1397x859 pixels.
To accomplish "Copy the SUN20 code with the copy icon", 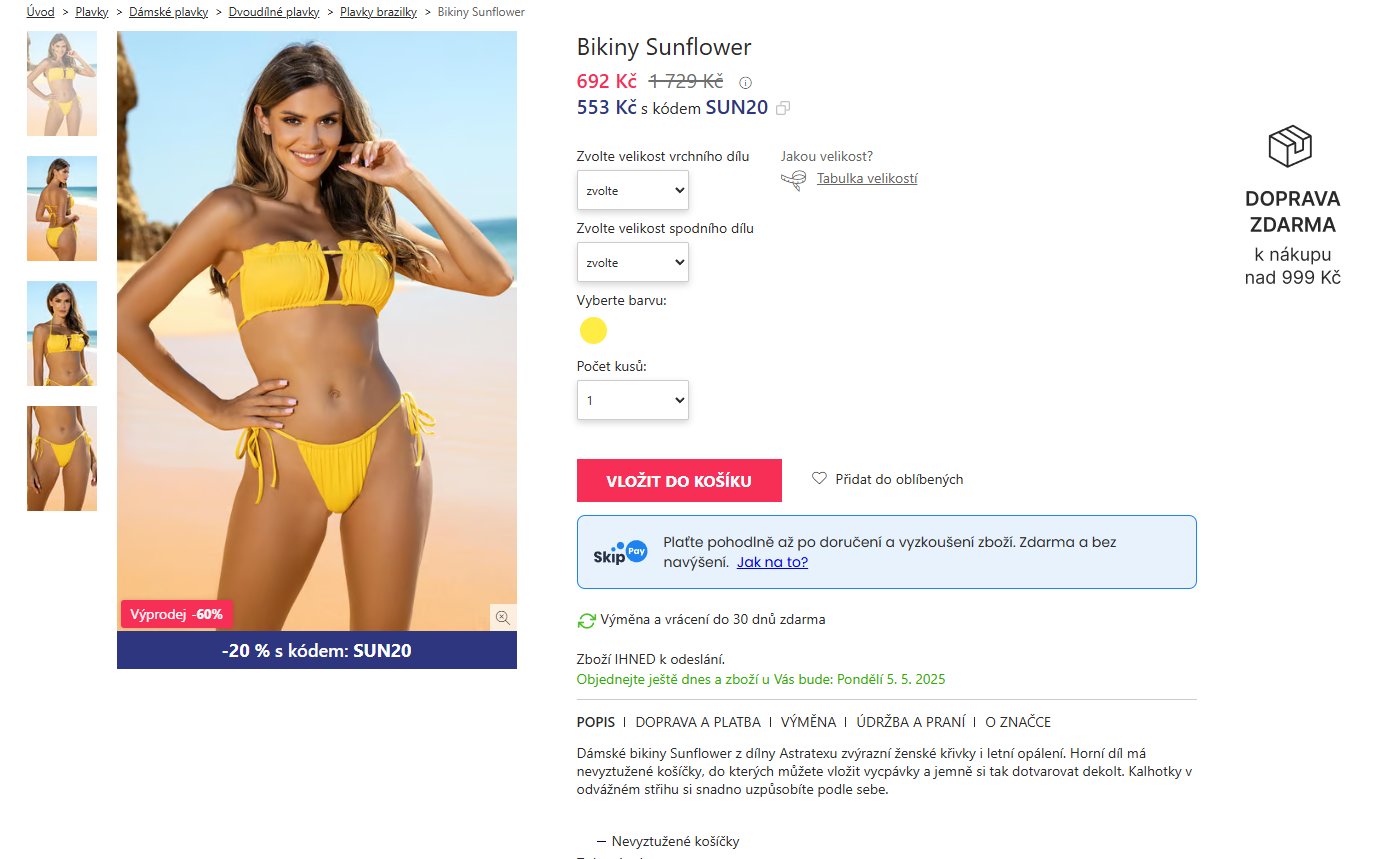I will pos(783,108).
